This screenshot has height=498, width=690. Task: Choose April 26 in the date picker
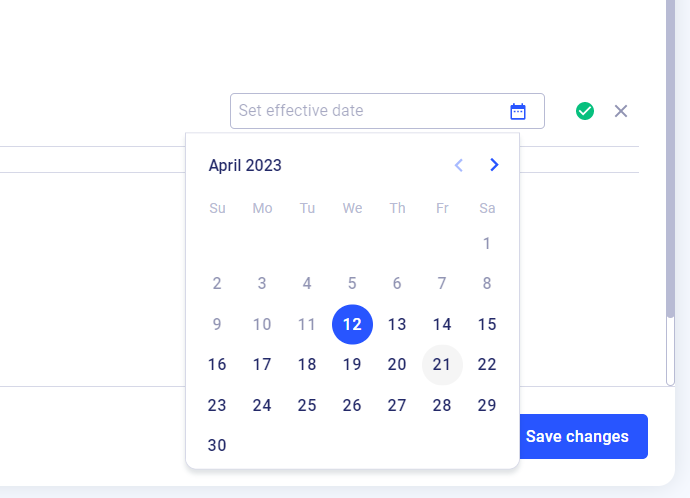tap(352, 405)
